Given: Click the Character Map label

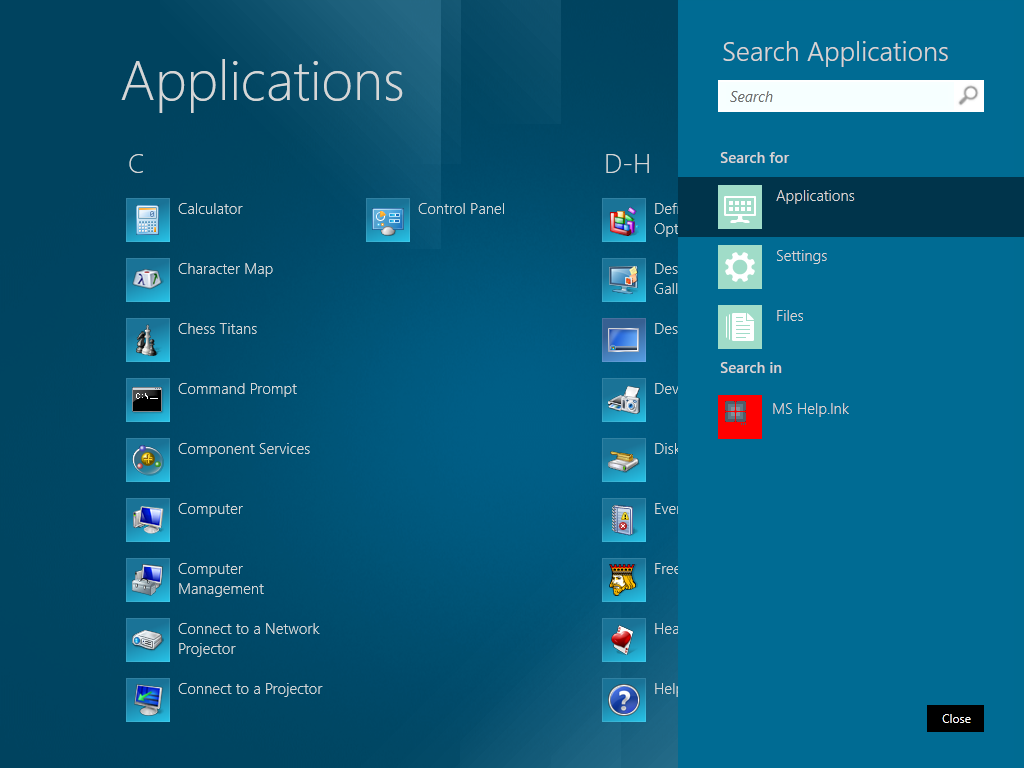Looking at the screenshot, I should (x=225, y=269).
